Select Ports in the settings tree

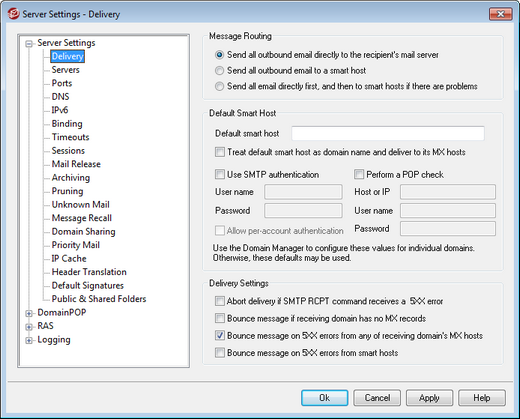coord(62,83)
